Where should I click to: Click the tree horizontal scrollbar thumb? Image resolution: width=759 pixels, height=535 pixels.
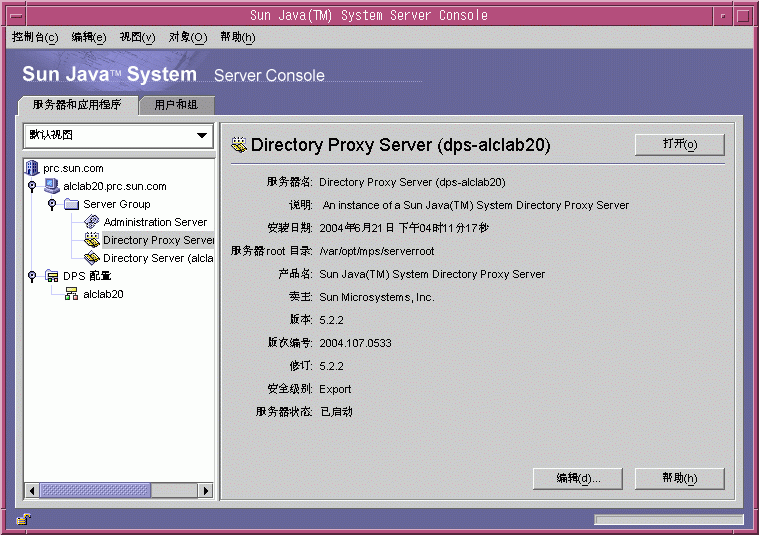point(95,490)
